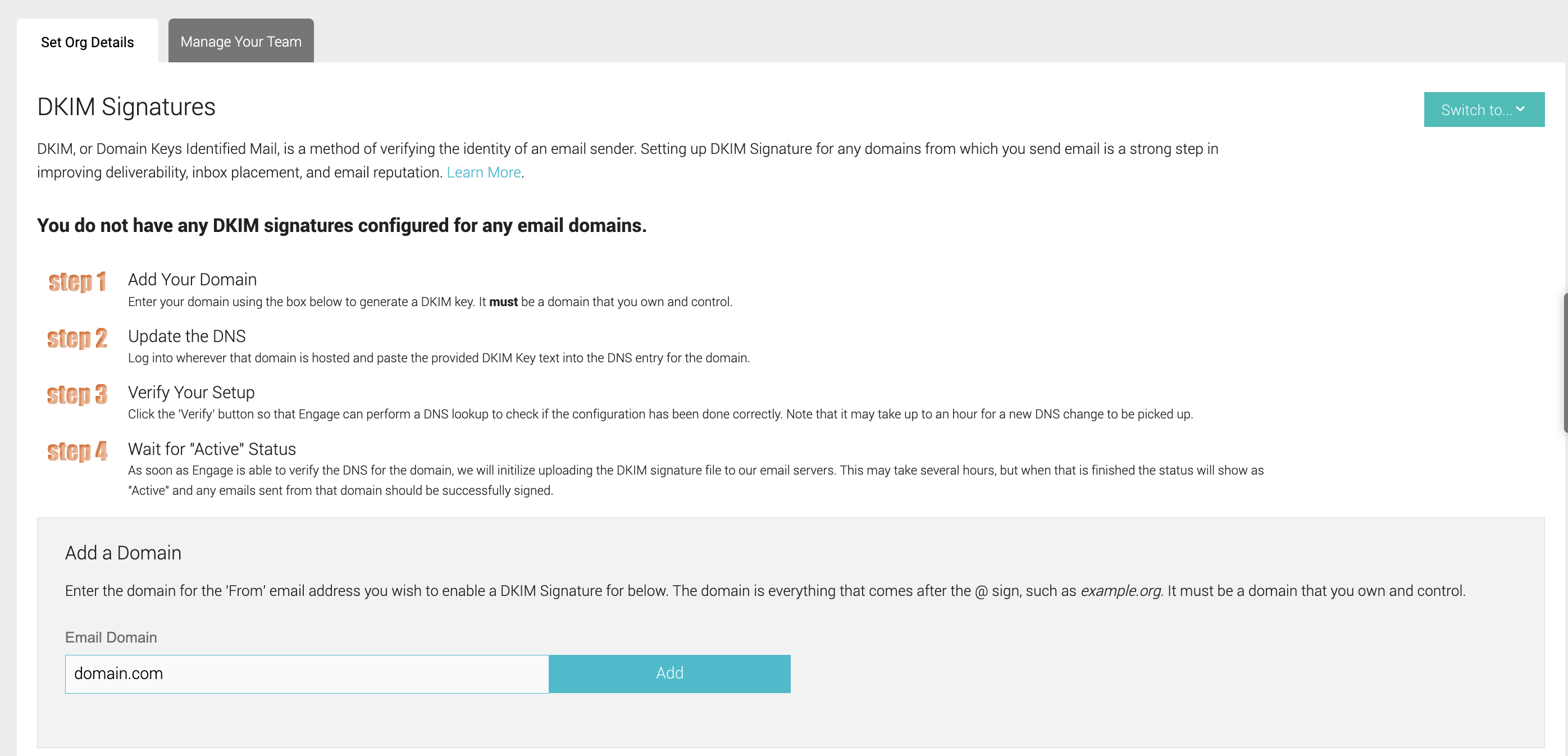
Task: Open the Switch to... dropdown
Action: 1483,110
